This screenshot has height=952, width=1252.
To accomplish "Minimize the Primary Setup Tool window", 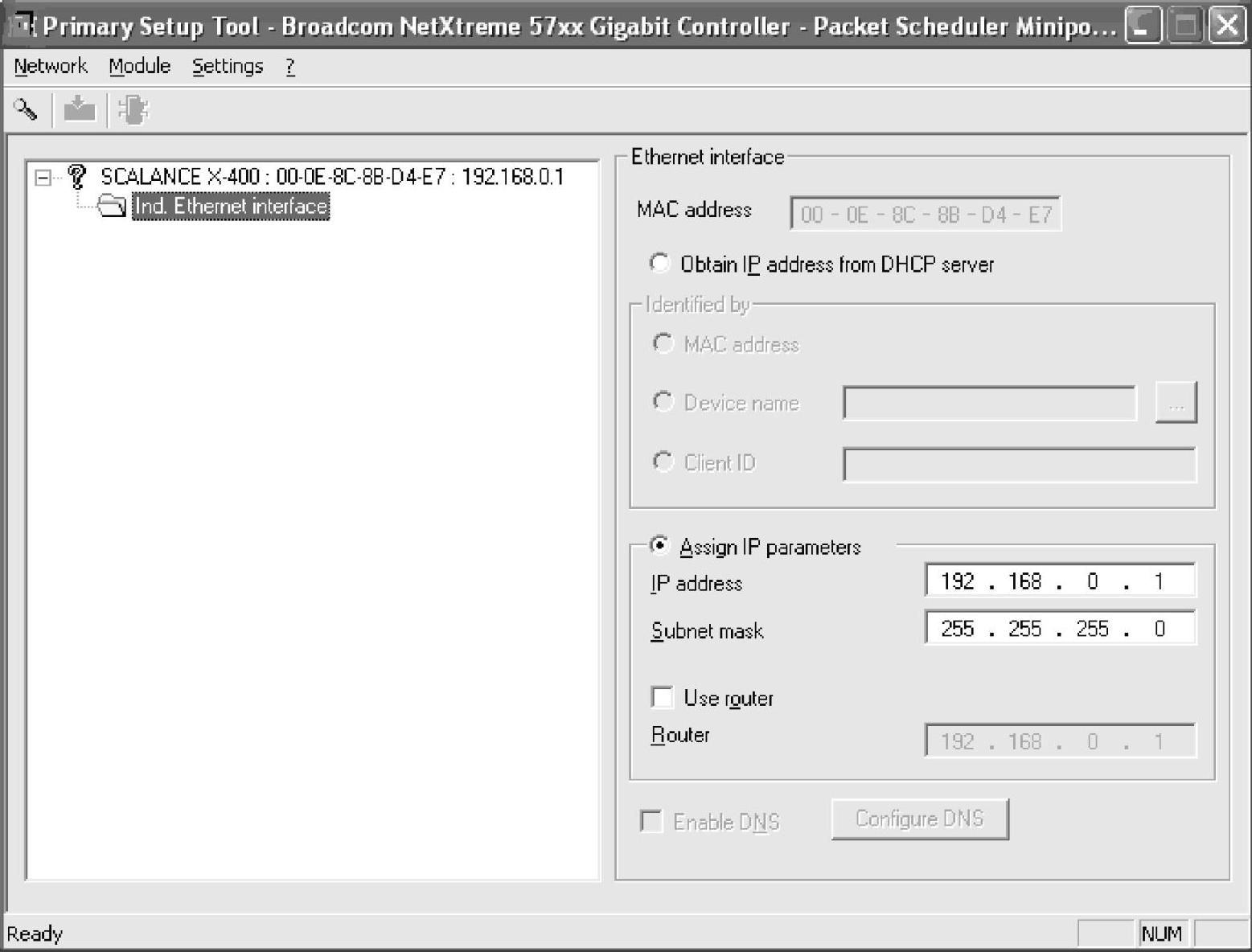I will pyautogui.click(x=1143, y=26).
